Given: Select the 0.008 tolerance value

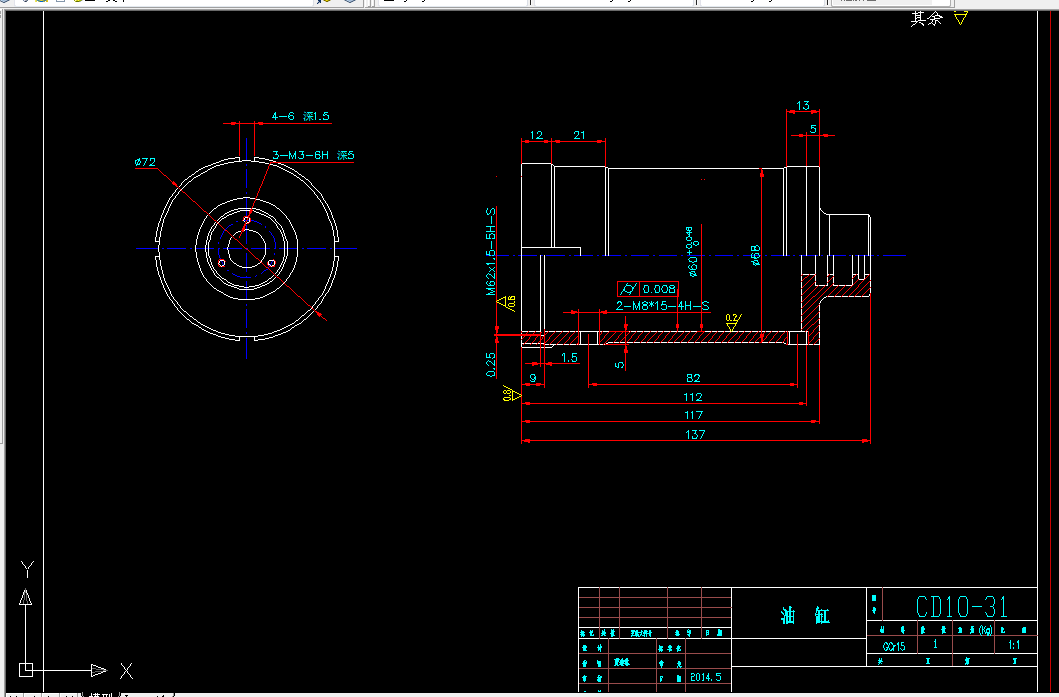Looking at the screenshot, I should [658, 289].
